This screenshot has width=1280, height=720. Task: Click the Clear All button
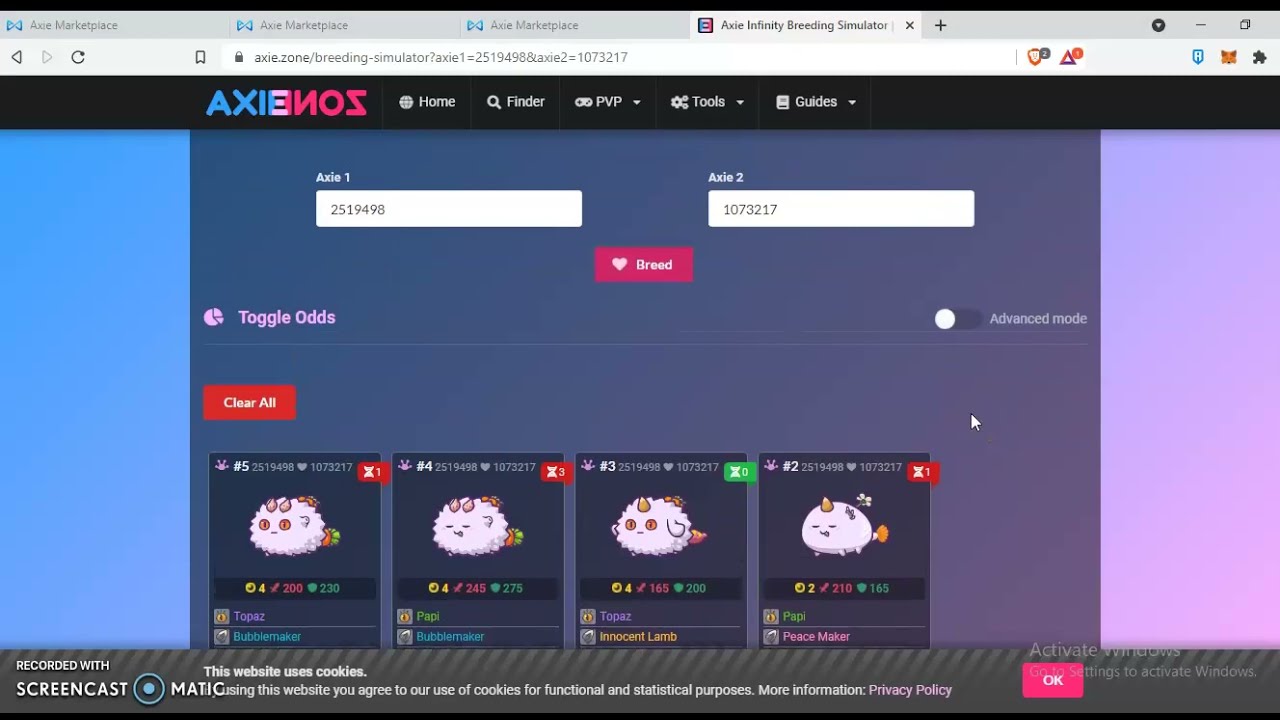[x=249, y=402]
